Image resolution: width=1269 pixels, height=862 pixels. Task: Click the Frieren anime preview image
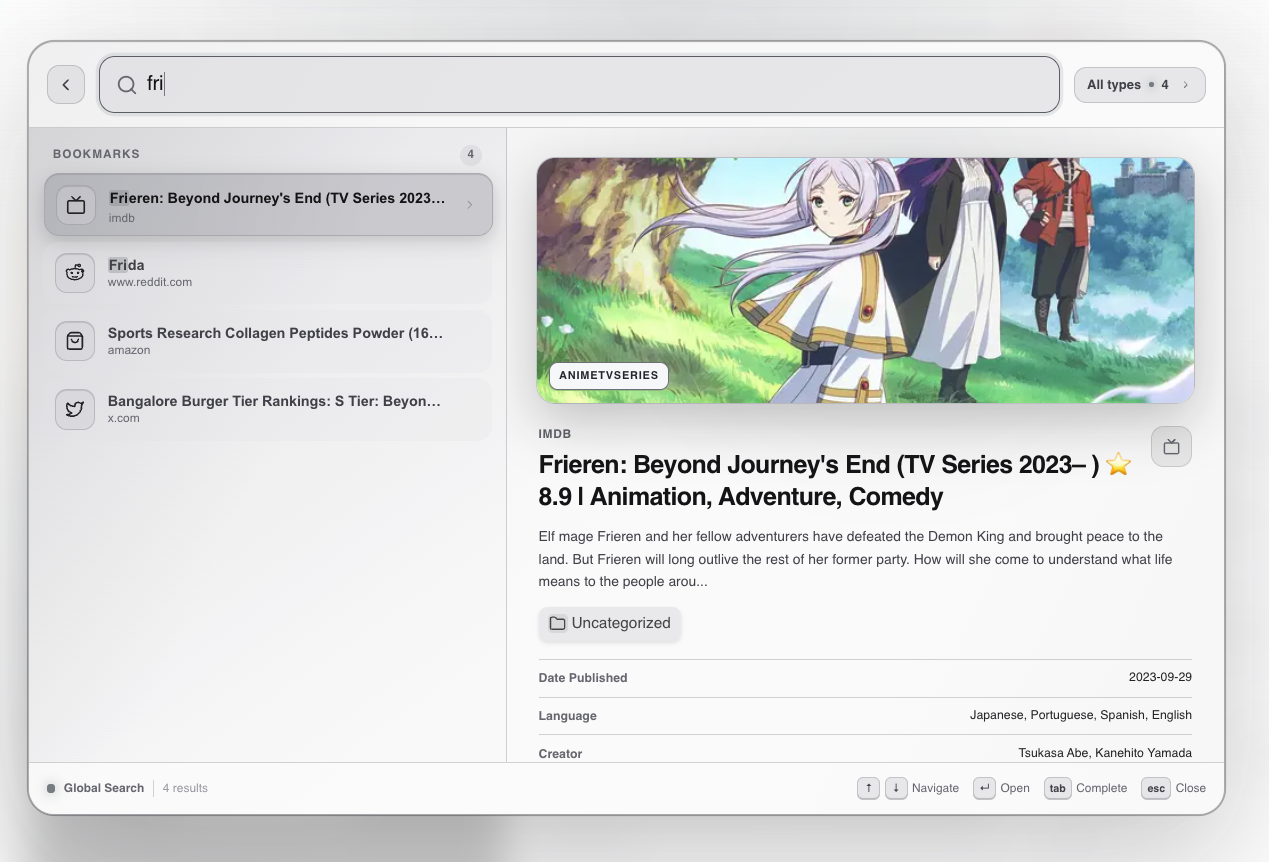[866, 280]
